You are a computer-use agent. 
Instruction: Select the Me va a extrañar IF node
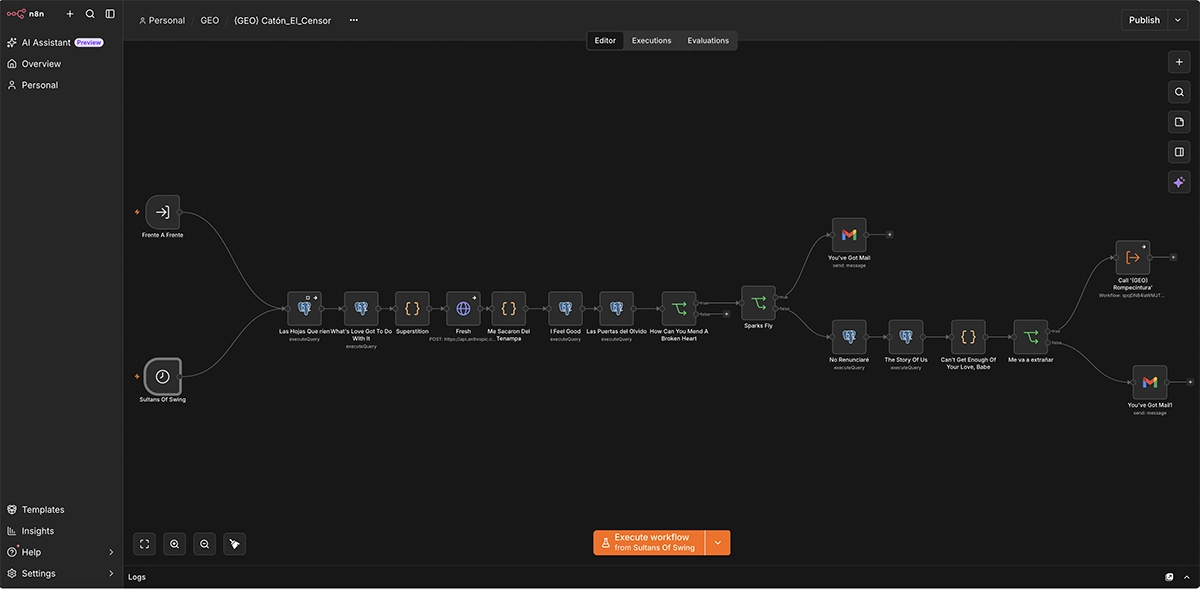coord(1030,337)
